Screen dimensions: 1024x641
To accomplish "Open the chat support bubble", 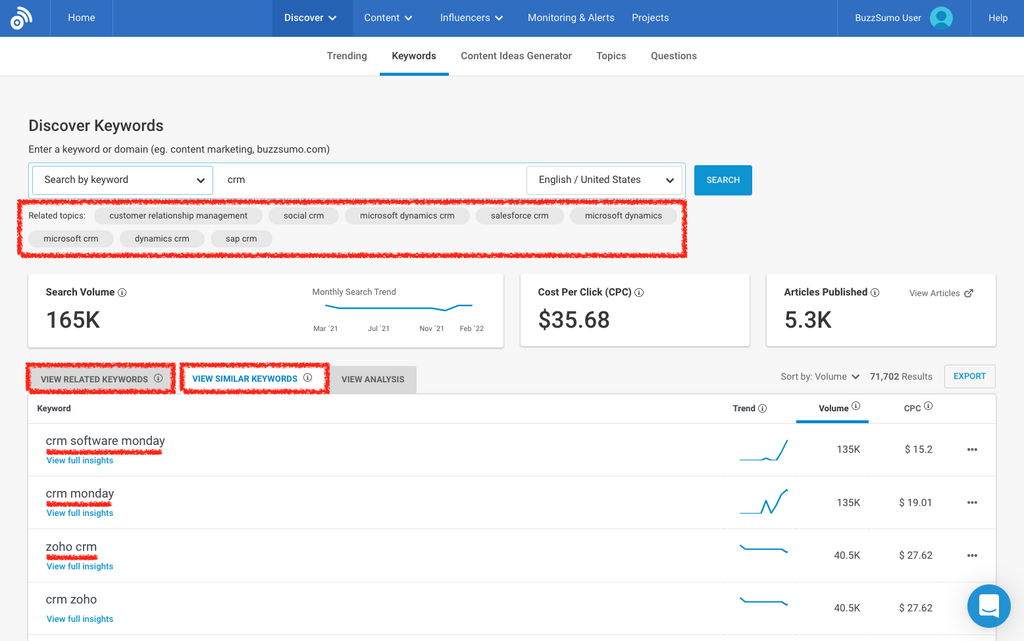I will coord(989,606).
